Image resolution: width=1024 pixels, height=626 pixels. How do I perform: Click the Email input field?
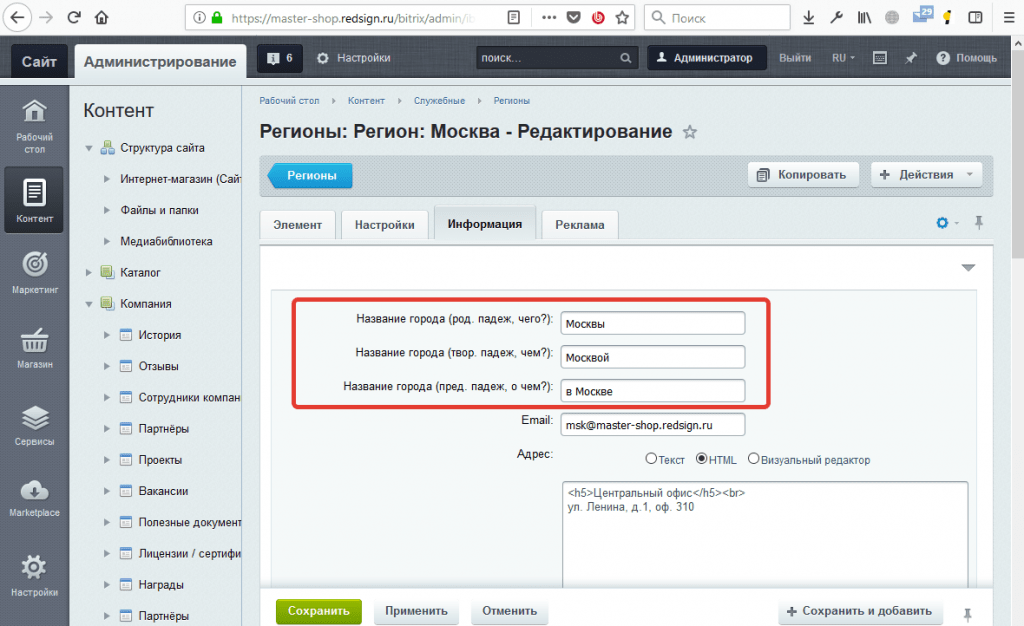(x=652, y=425)
